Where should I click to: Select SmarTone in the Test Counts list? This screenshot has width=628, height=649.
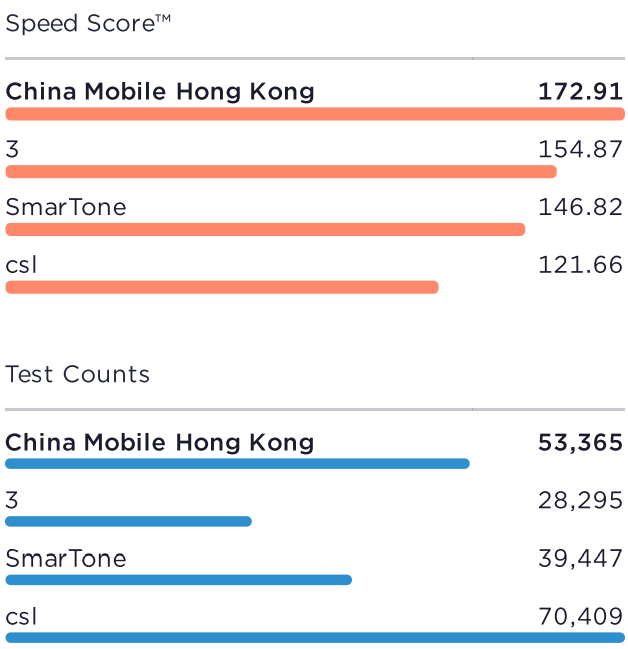point(66,558)
